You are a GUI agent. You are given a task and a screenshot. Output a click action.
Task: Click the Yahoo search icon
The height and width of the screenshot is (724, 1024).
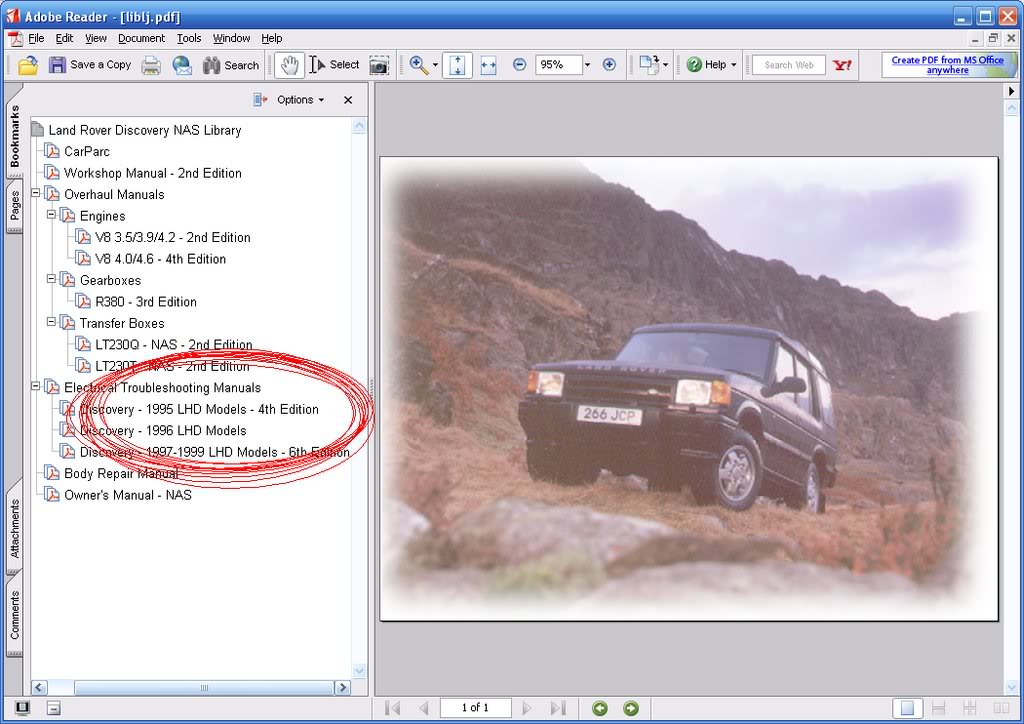tap(842, 65)
